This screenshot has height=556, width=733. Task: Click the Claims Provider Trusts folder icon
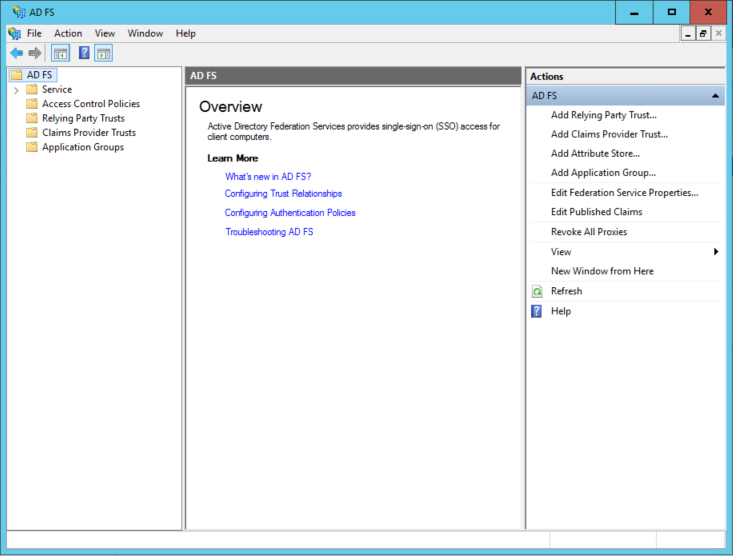pyautogui.click(x=32, y=133)
